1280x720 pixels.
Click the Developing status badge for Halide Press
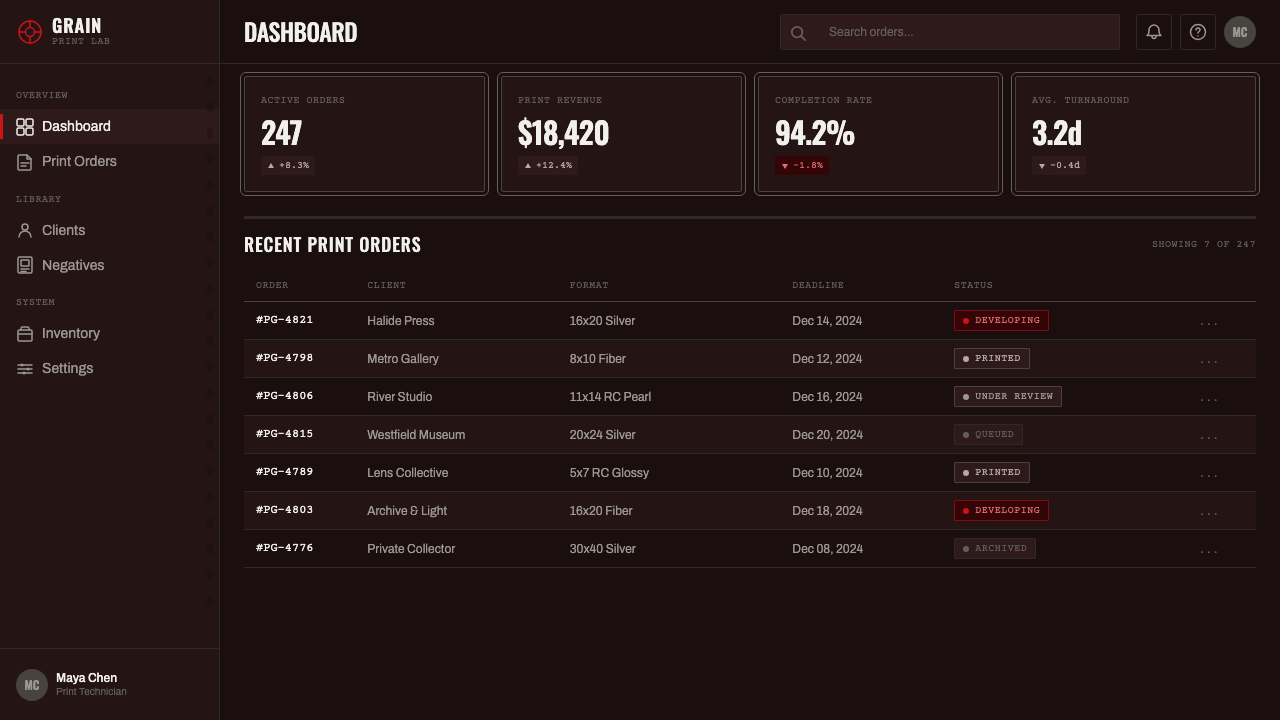coord(1001,320)
